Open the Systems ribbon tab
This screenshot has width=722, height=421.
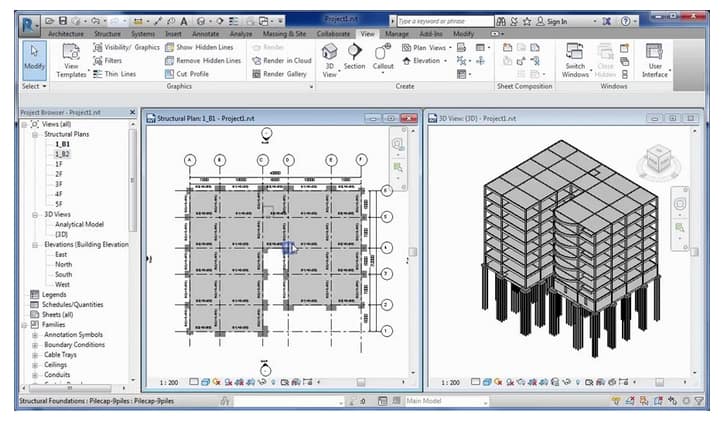(143, 34)
